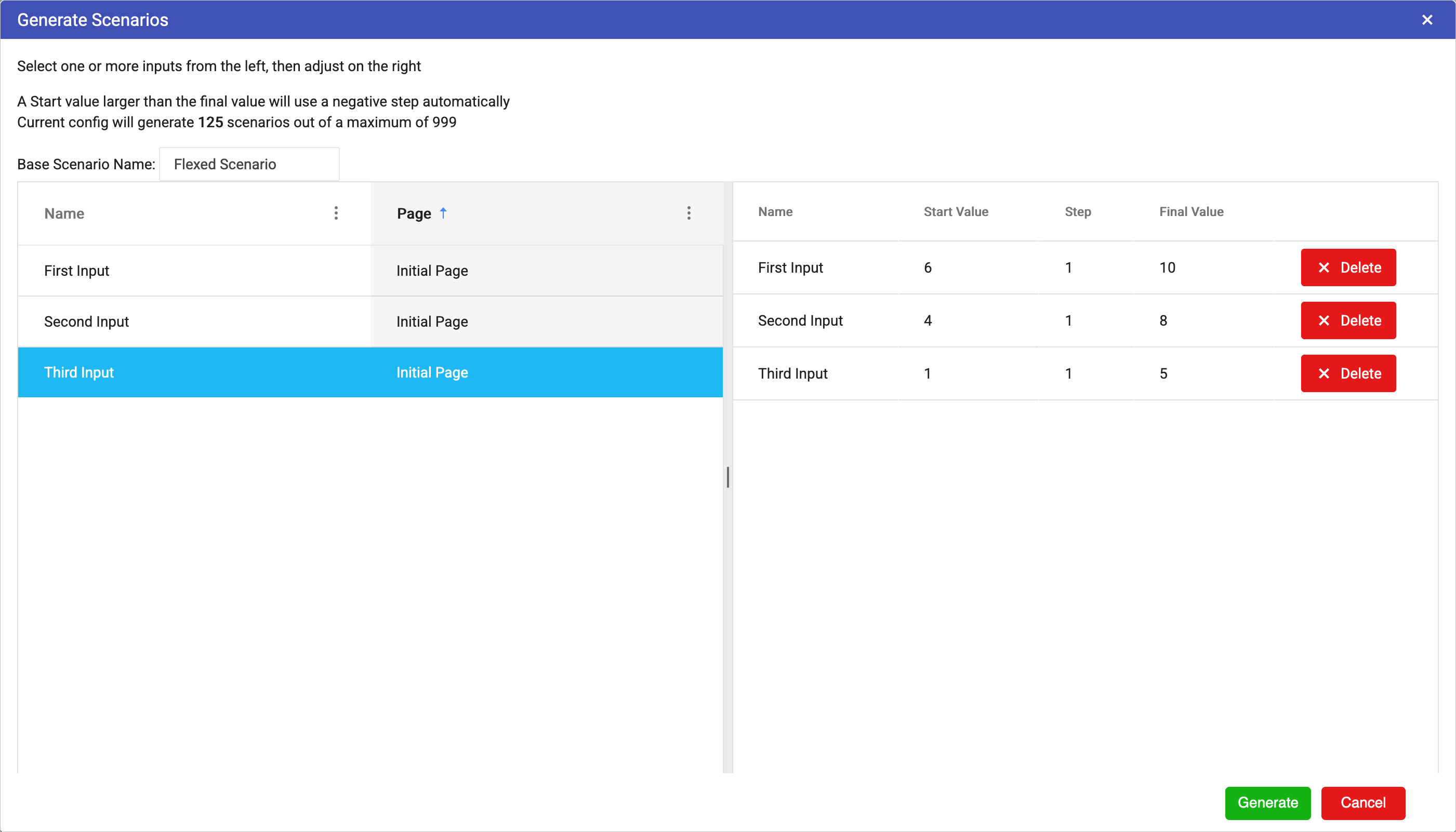Edit First Input final value 10
The image size is (1456, 832).
(x=1167, y=267)
